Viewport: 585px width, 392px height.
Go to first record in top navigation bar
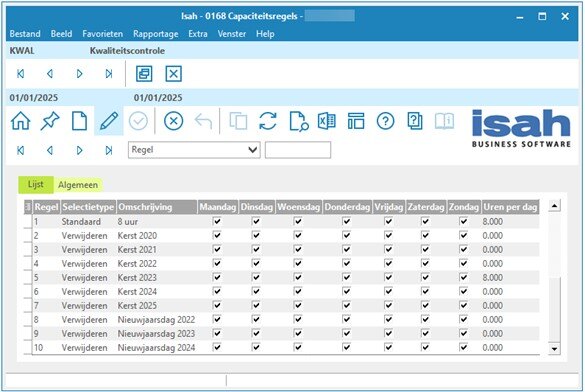coord(21,74)
